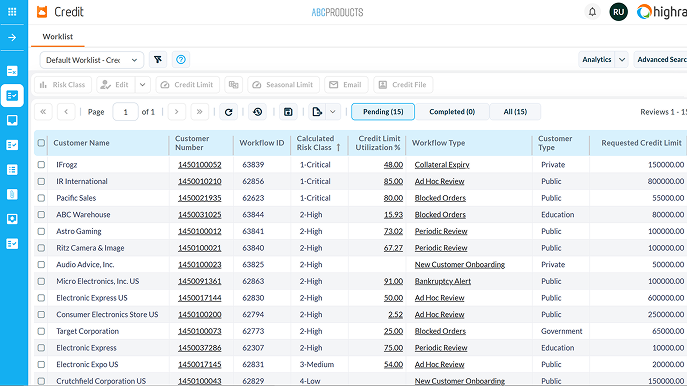Click the Email button

(346, 85)
